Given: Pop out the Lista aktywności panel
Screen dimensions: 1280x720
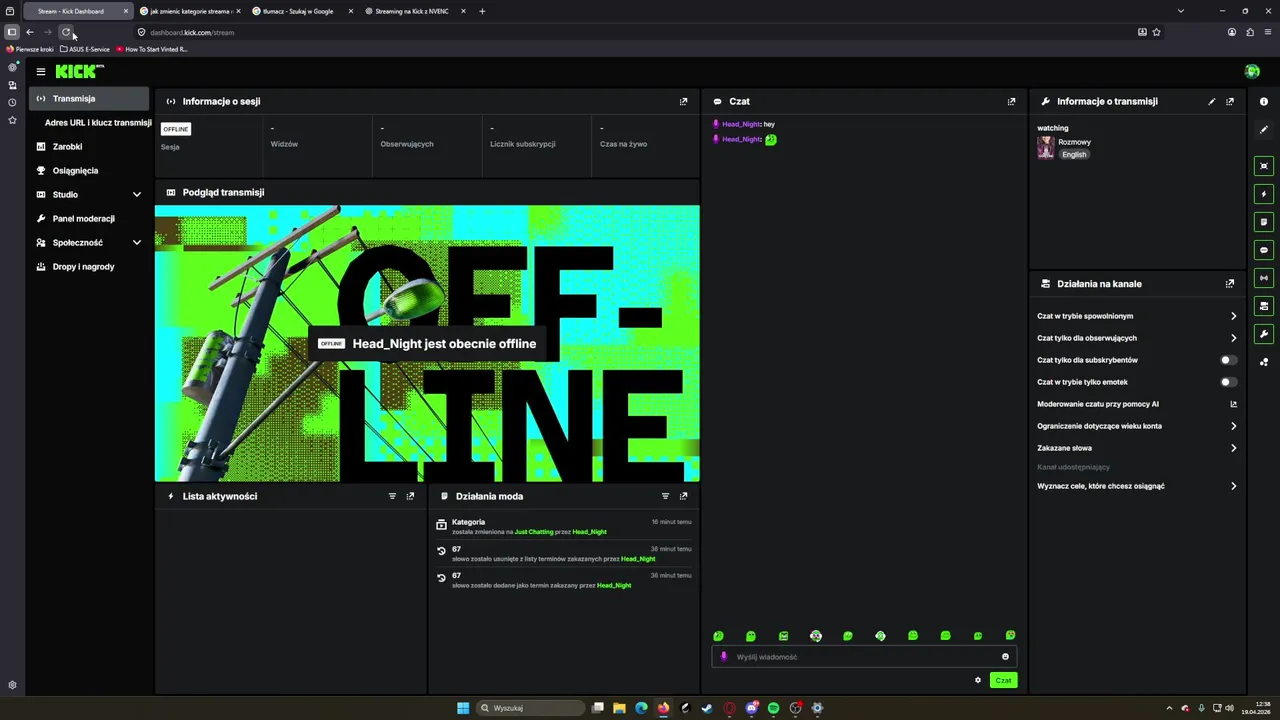Looking at the screenshot, I should pos(410,496).
